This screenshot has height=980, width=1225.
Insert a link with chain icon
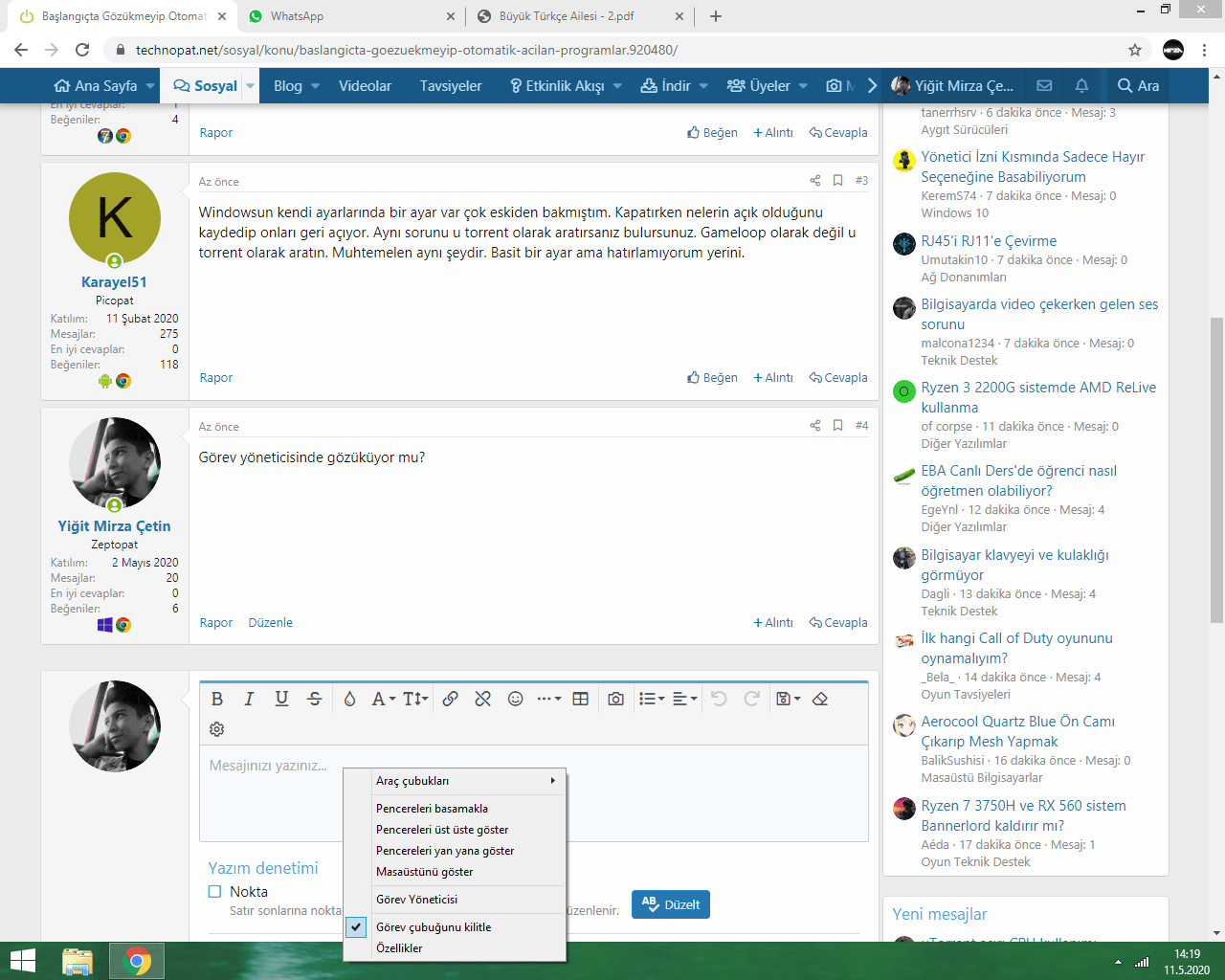pyautogui.click(x=450, y=699)
